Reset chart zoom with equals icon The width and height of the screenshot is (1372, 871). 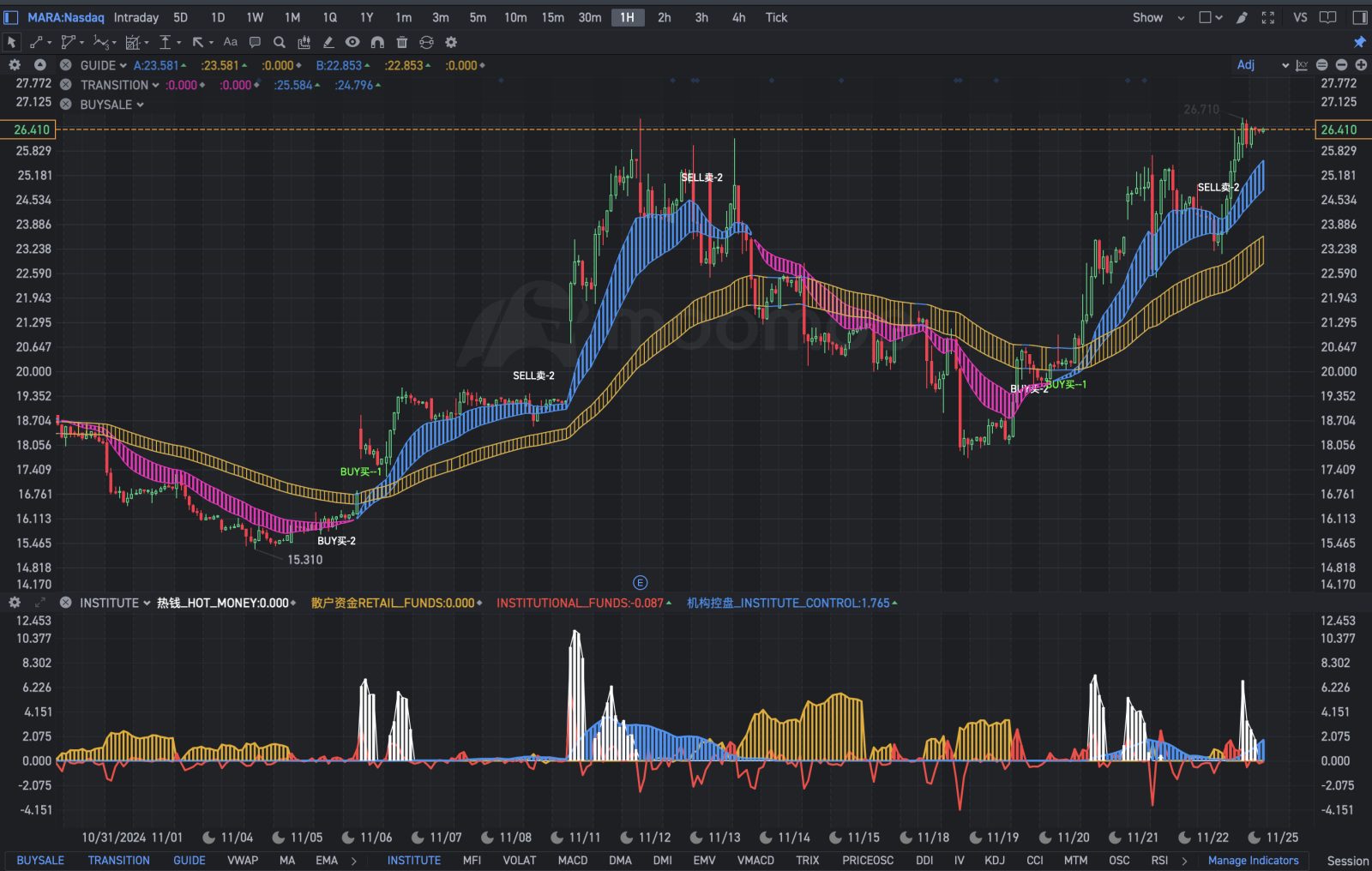(1321, 65)
